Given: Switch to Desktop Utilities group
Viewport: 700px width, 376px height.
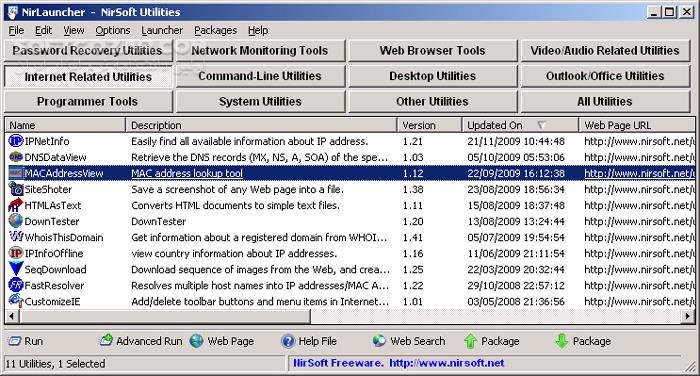Looking at the screenshot, I should [x=433, y=76].
